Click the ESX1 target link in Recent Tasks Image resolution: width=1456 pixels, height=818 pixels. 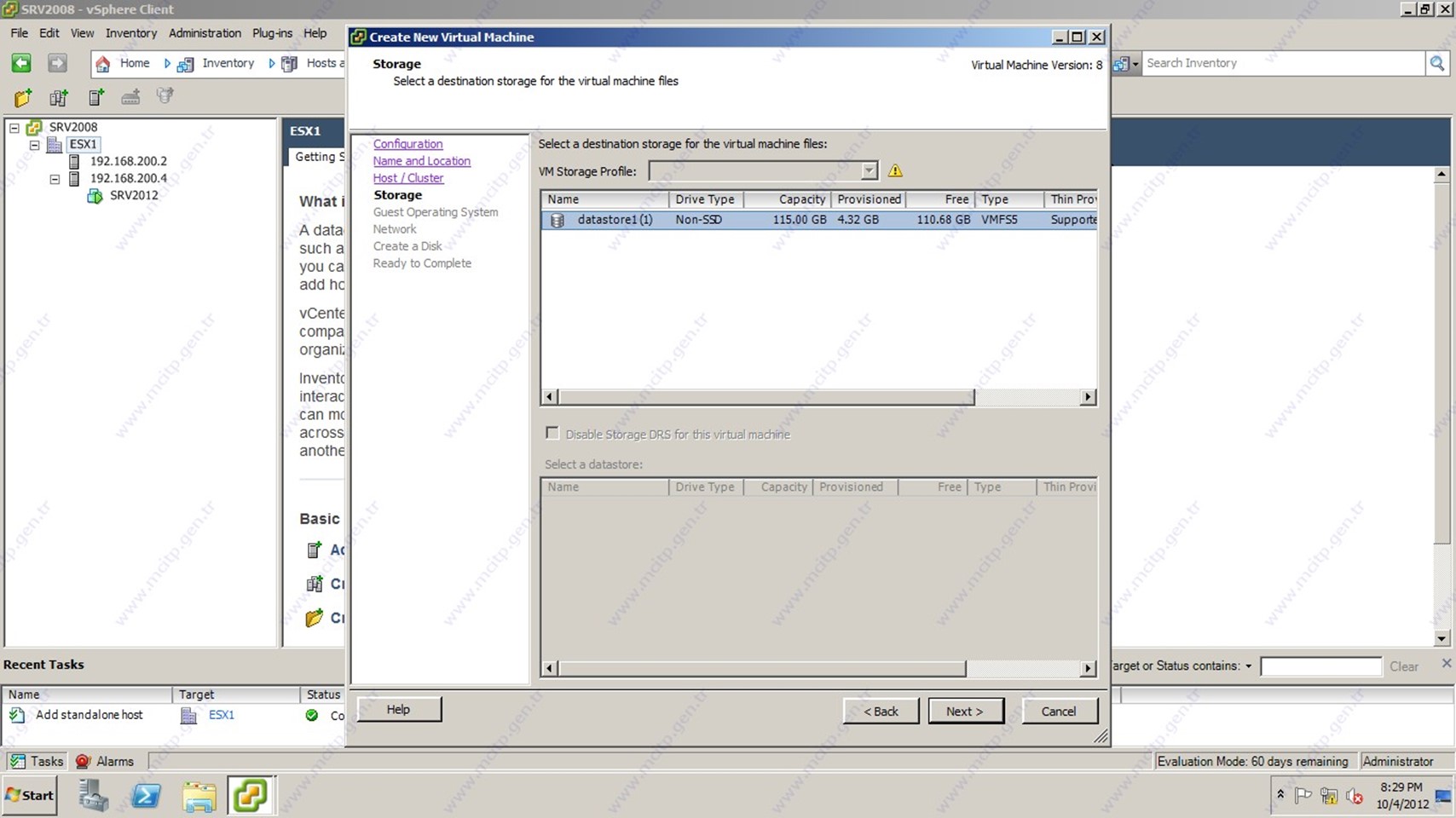point(222,715)
